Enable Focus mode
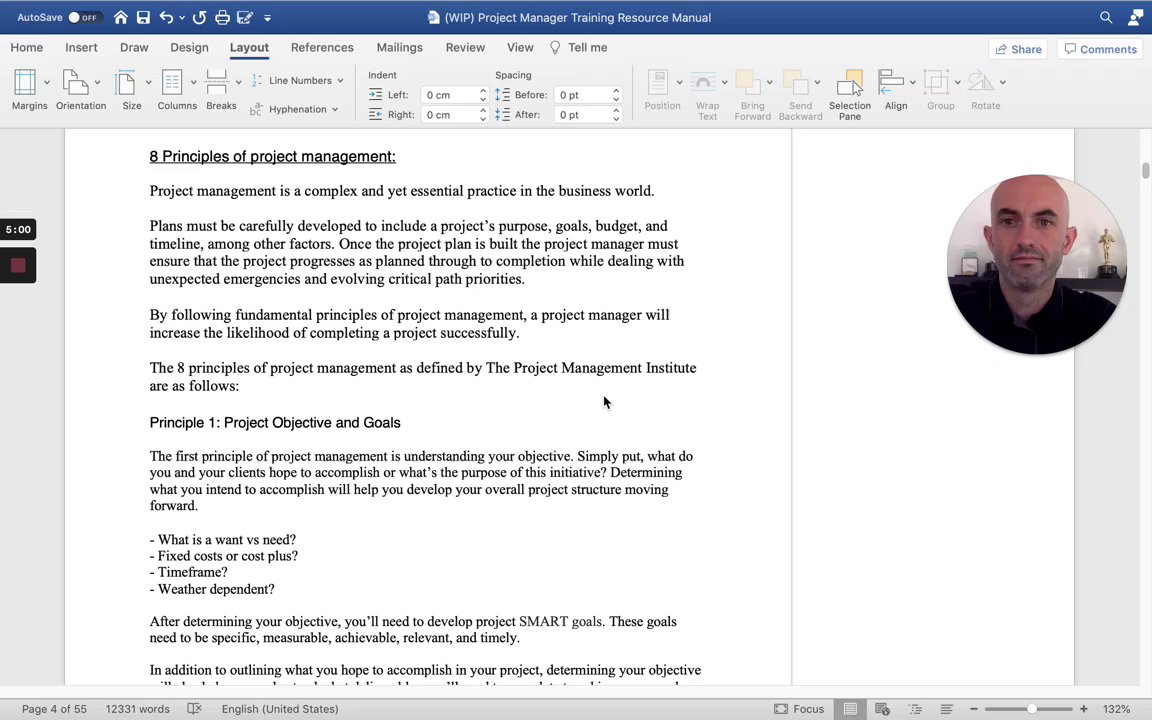The height and width of the screenshot is (720, 1152). tap(799, 709)
